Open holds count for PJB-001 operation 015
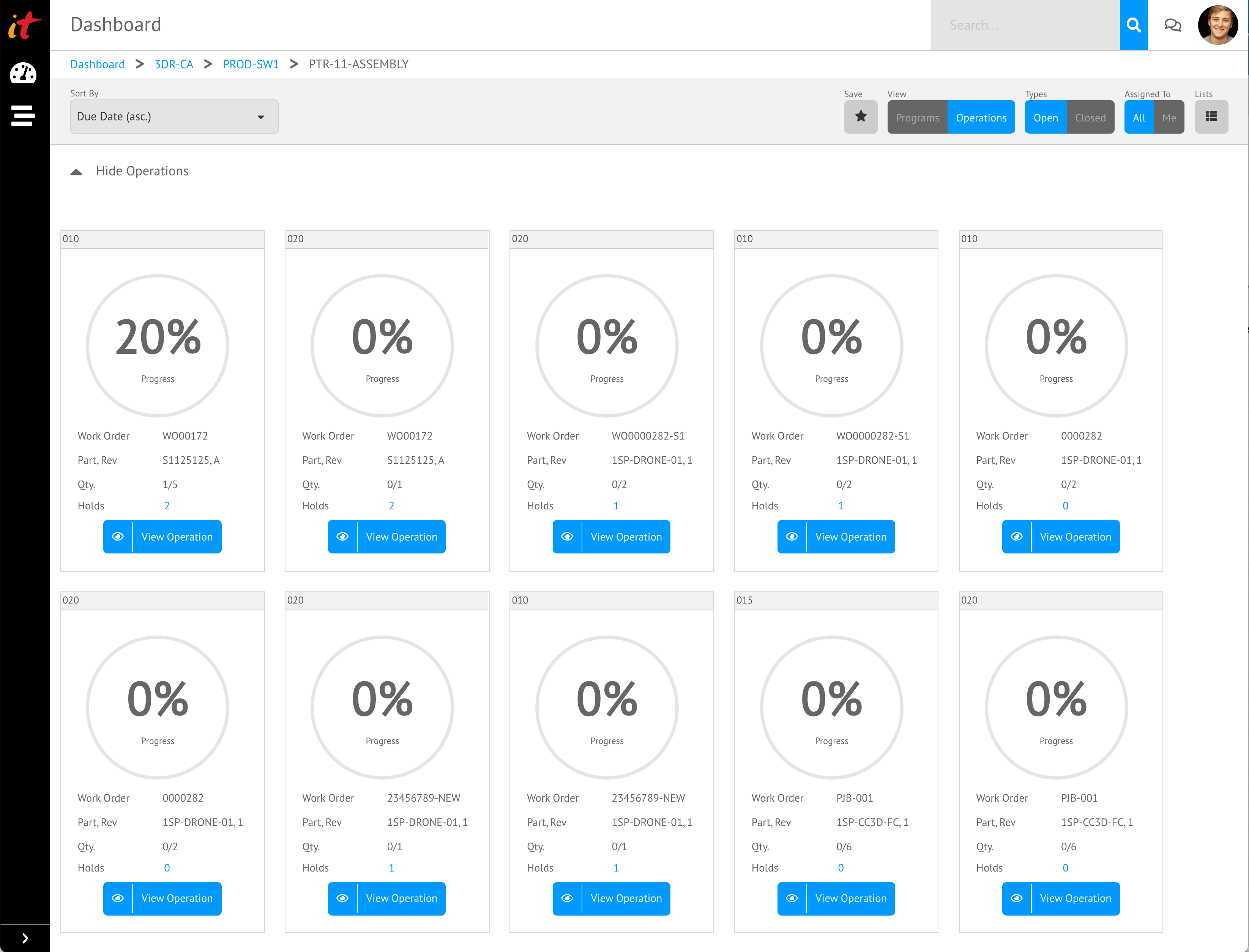 click(x=841, y=868)
